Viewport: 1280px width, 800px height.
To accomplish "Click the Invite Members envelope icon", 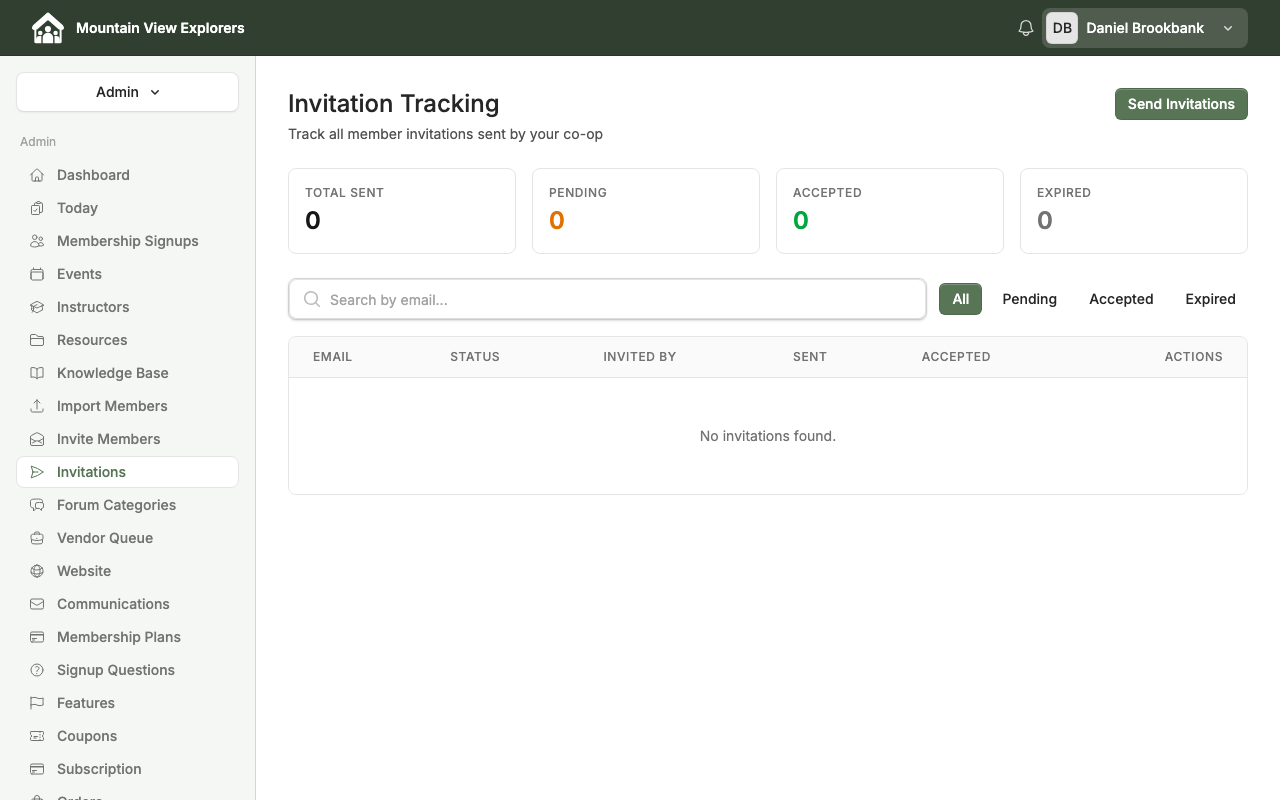I will coord(37,439).
